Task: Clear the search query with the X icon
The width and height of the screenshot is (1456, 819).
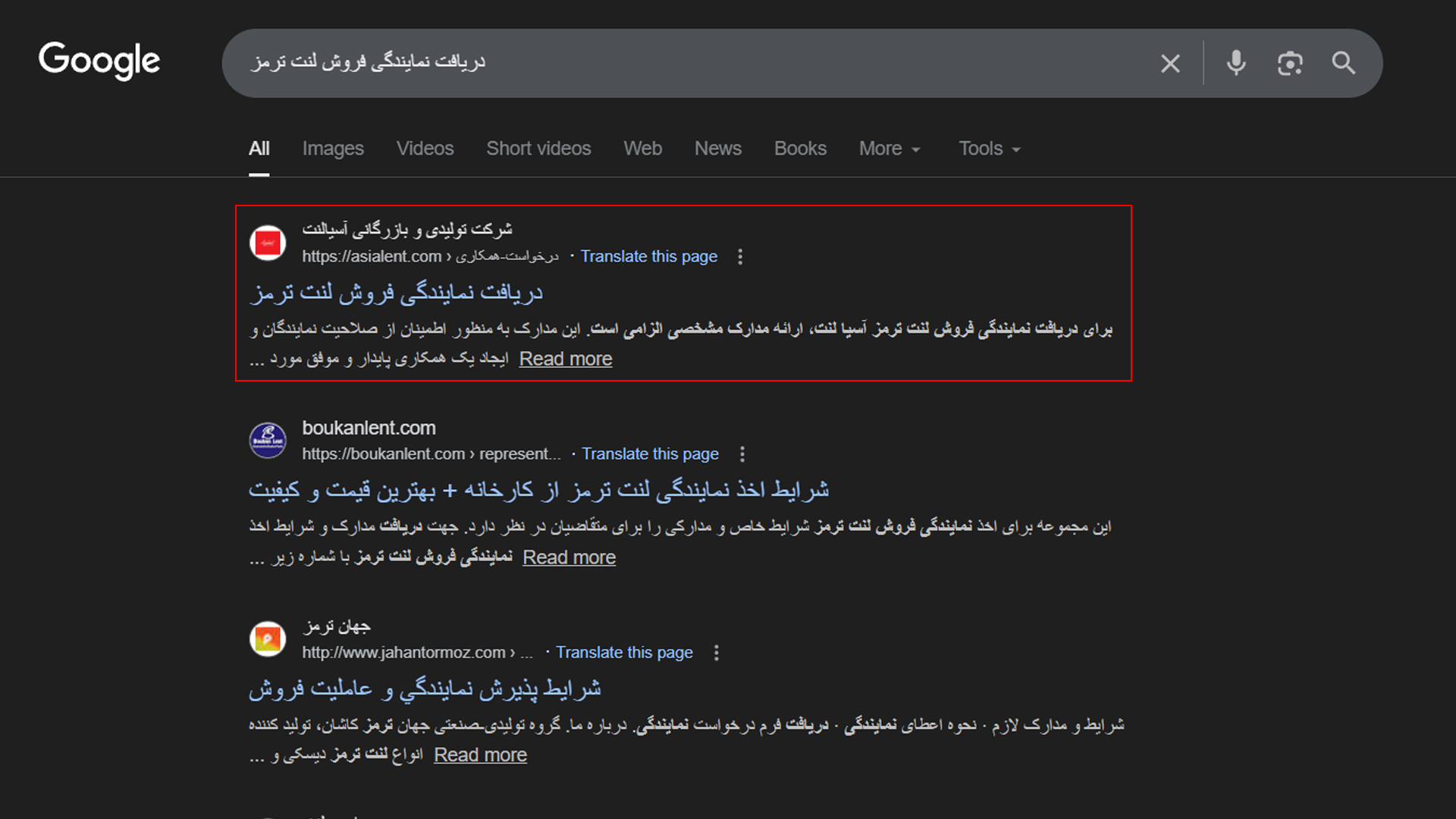Action: click(x=1170, y=63)
